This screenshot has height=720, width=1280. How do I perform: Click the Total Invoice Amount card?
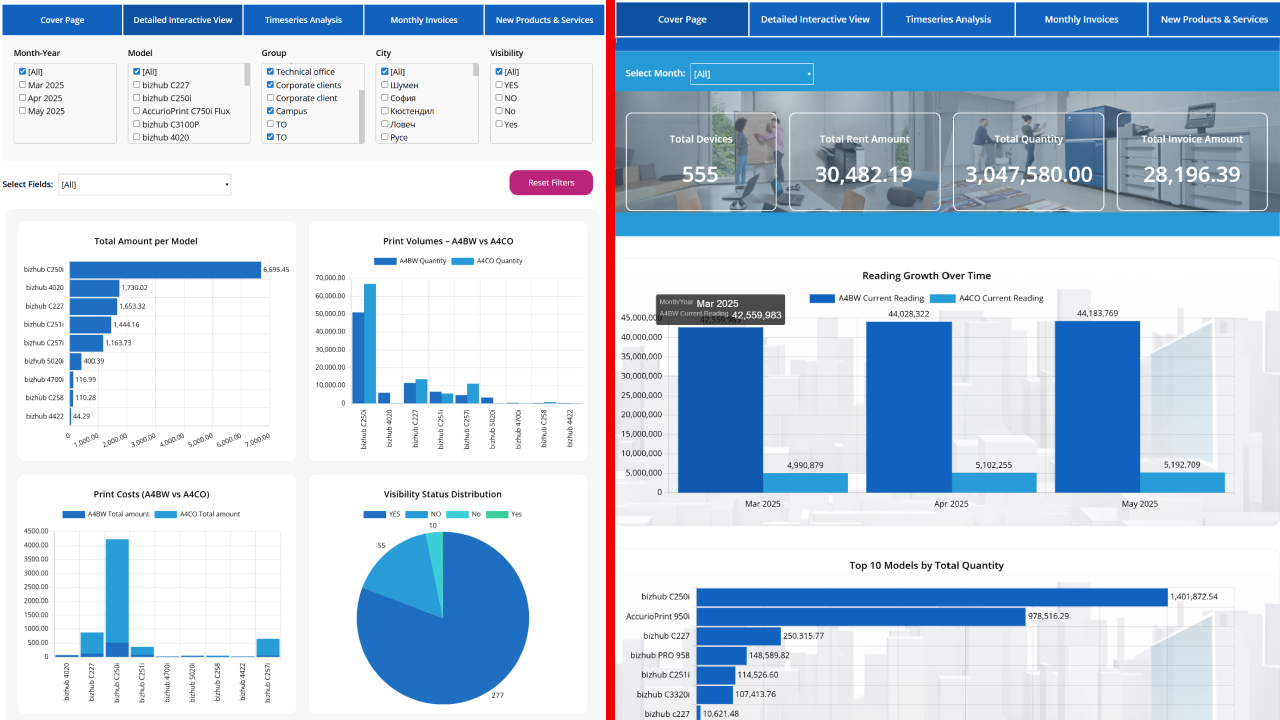point(1191,161)
